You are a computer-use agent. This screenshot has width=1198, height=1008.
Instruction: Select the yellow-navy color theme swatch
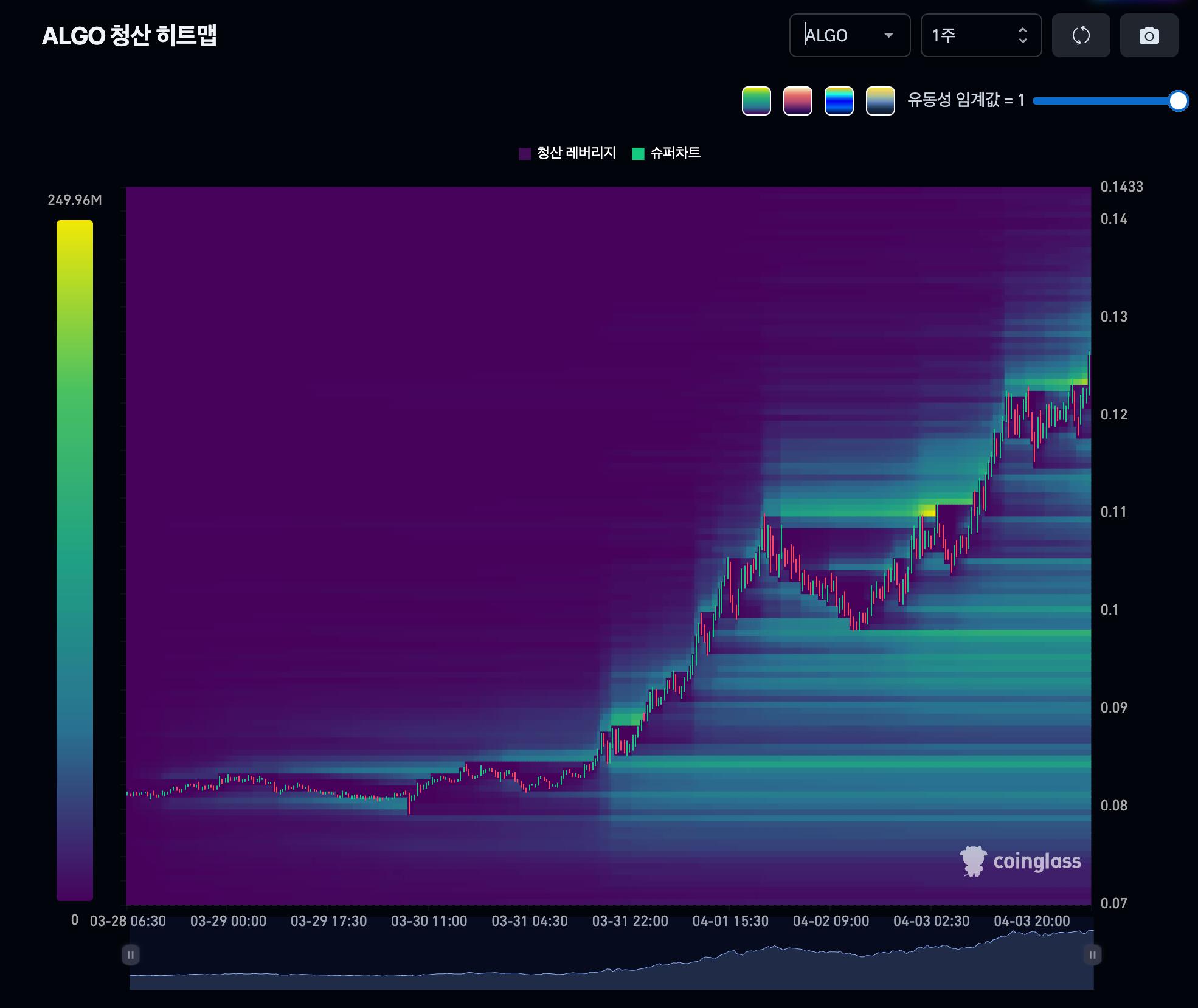[x=880, y=101]
